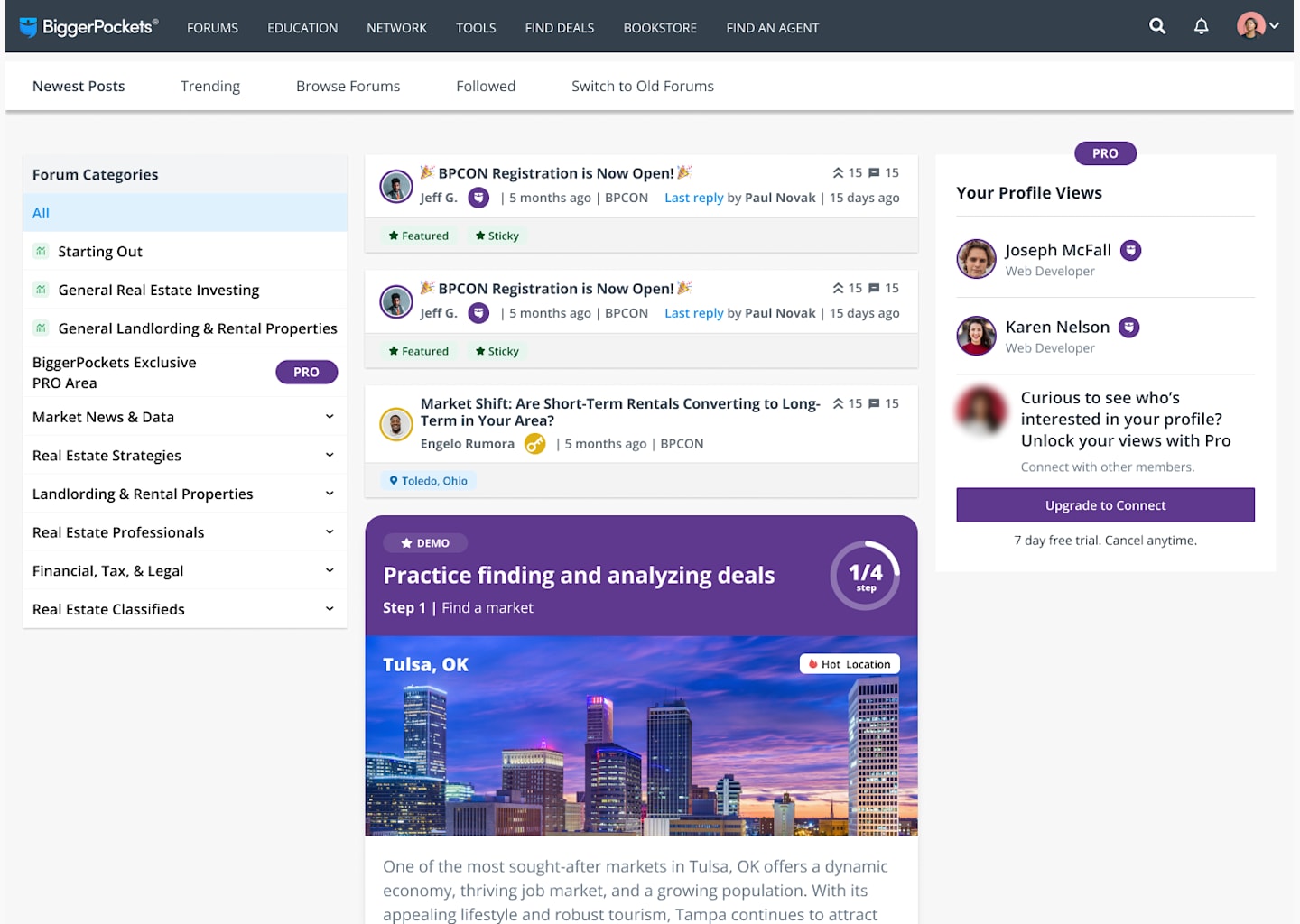Click the '7 day free trial. Cancel anytime.' text
The width and height of the screenshot is (1300, 924).
point(1106,541)
